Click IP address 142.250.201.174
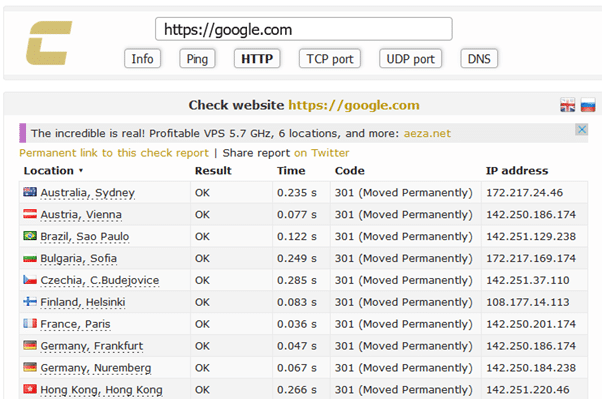The width and height of the screenshot is (602, 399). 531,324
